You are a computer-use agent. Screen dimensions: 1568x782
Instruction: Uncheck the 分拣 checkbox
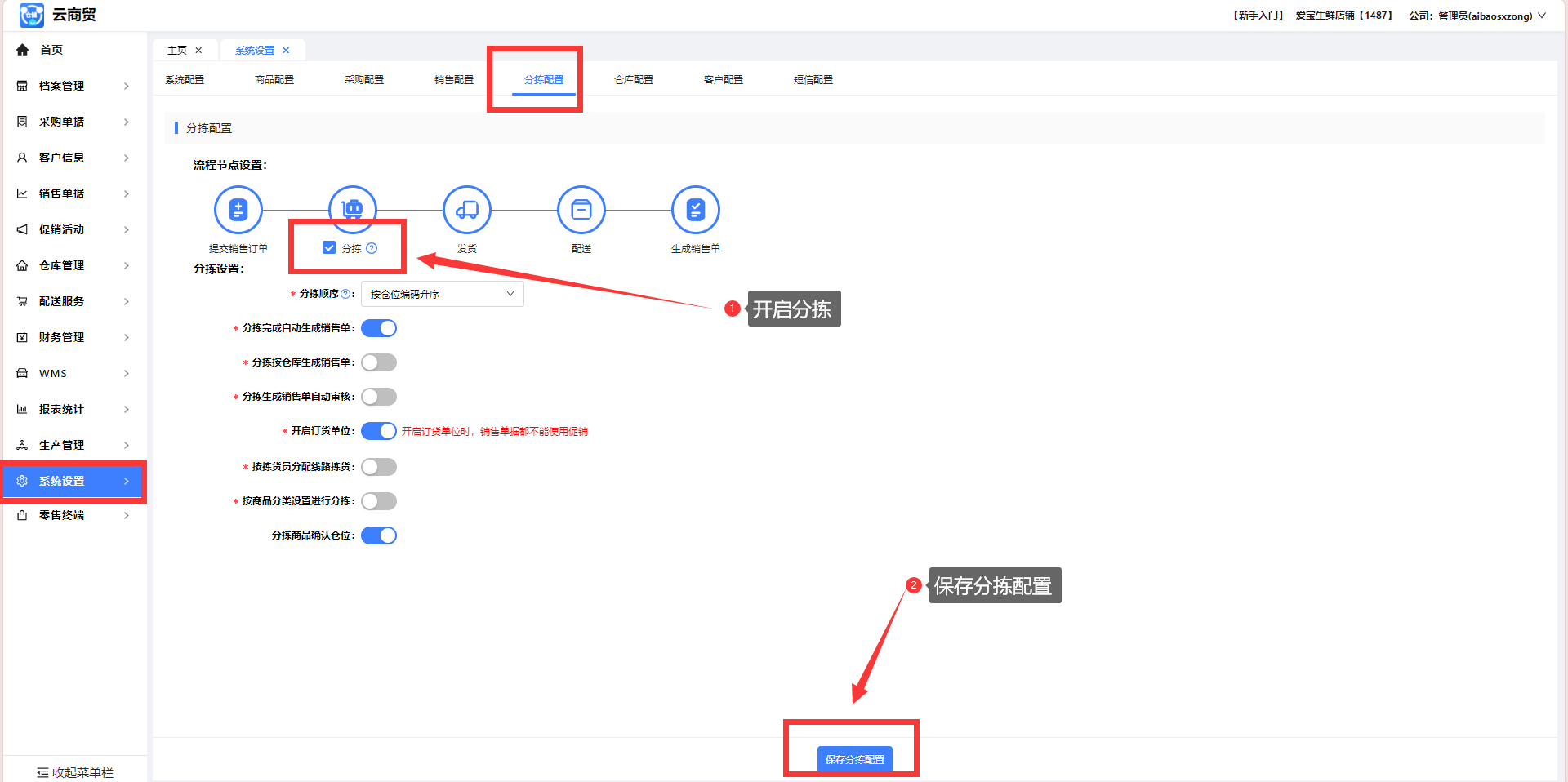[x=329, y=248]
